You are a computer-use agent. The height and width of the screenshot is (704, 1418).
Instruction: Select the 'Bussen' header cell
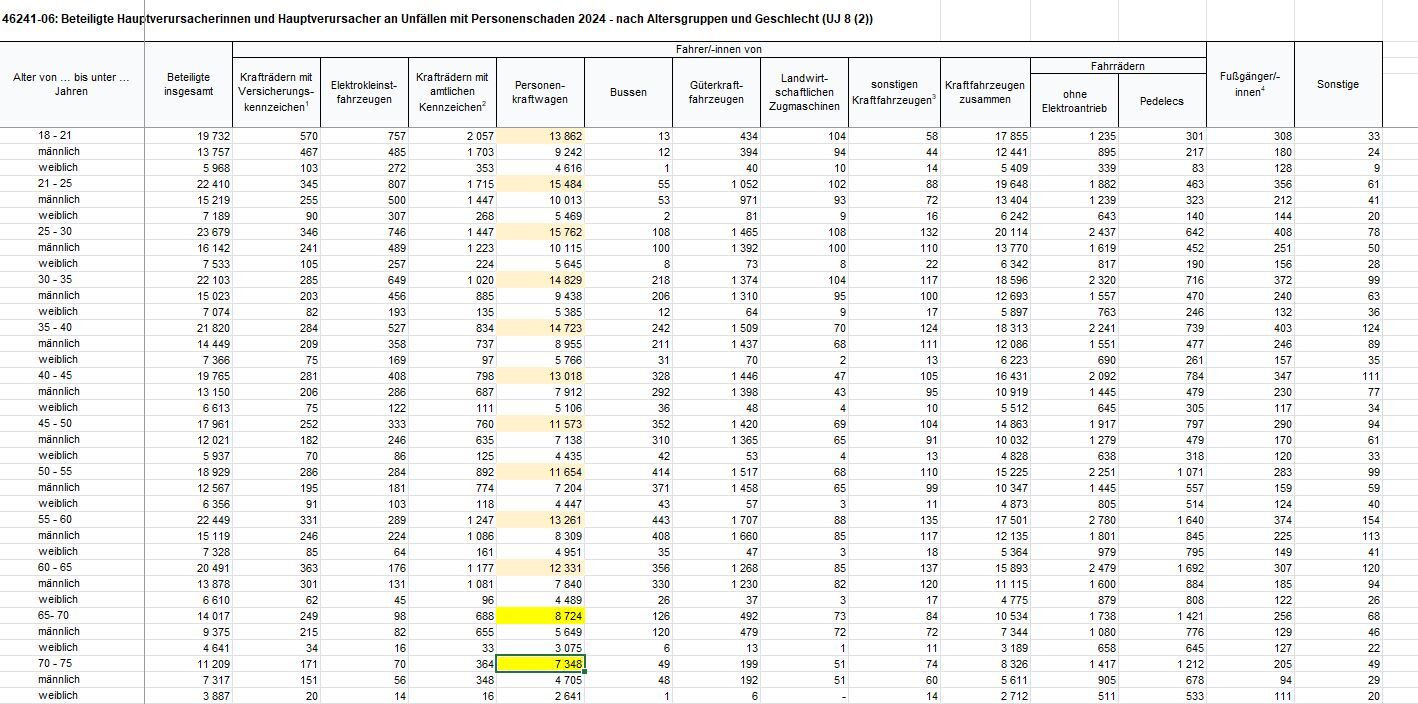click(628, 91)
